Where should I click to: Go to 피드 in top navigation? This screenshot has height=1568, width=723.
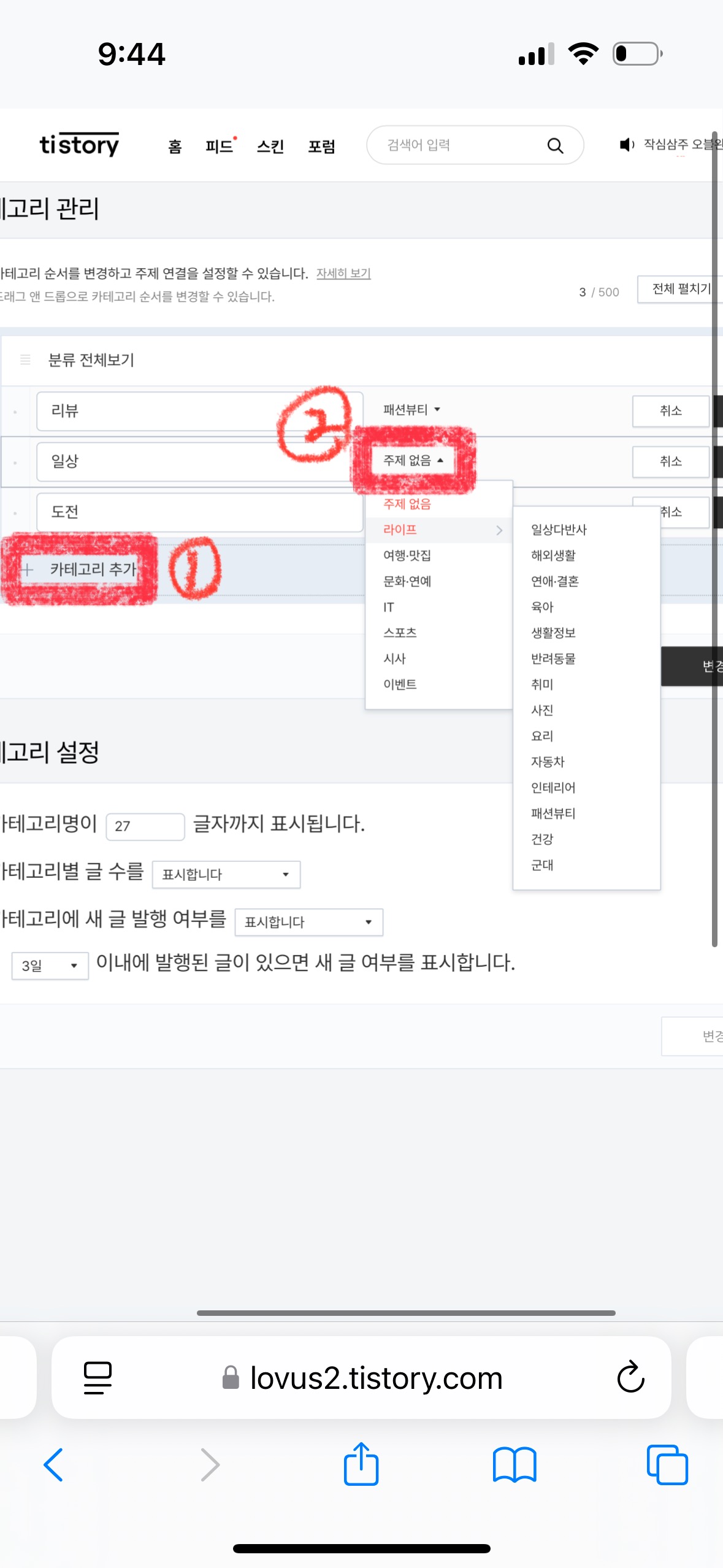[x=220, y=146]
